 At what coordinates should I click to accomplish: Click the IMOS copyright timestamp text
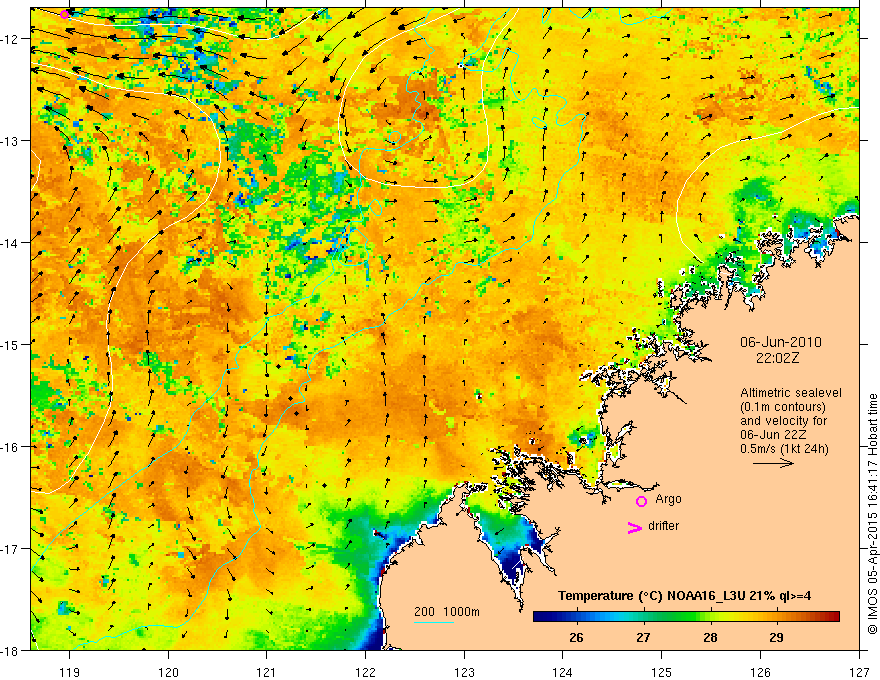click(x=872, y=514)
